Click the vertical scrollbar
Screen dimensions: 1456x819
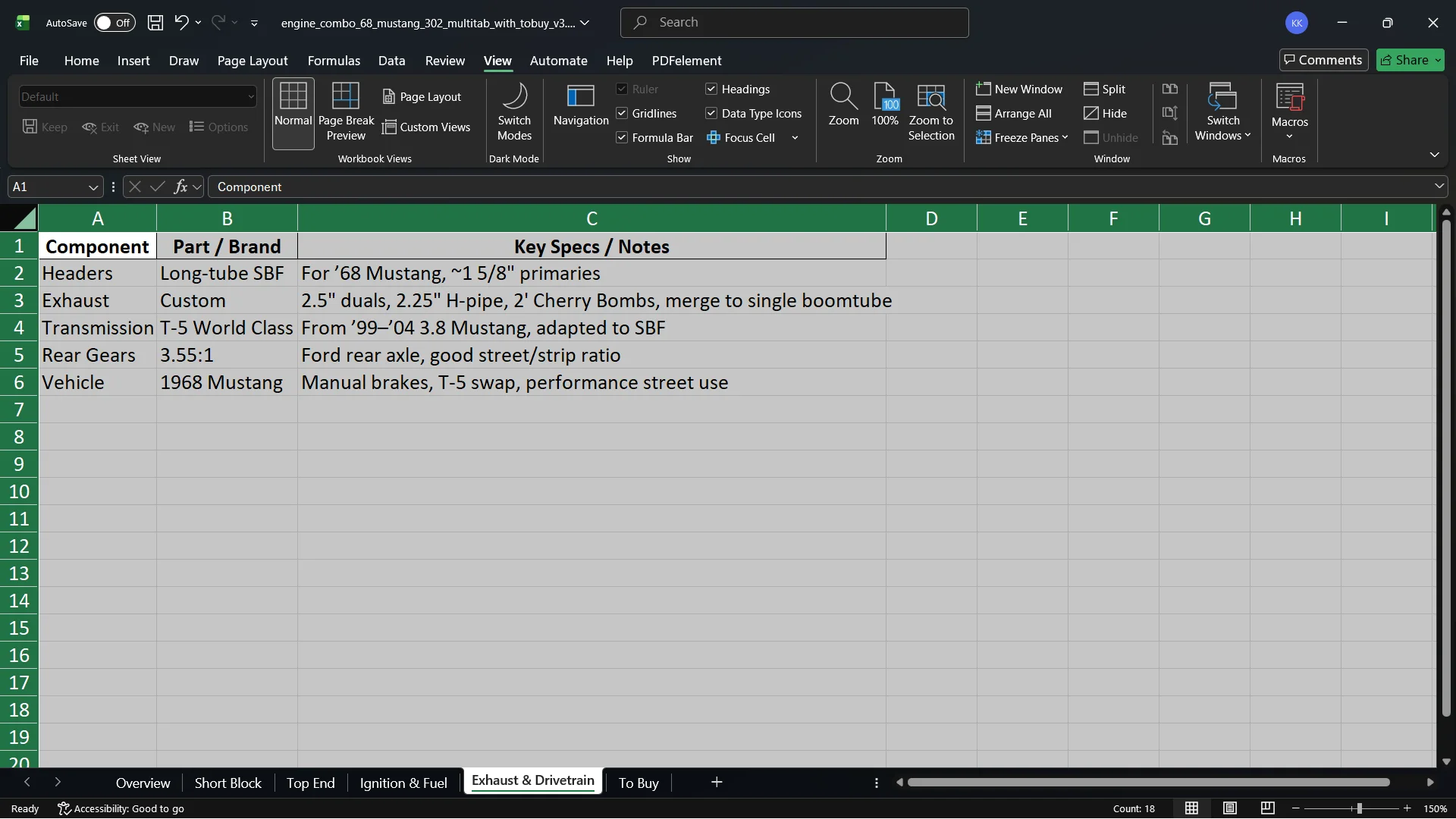pos(1446,468)
